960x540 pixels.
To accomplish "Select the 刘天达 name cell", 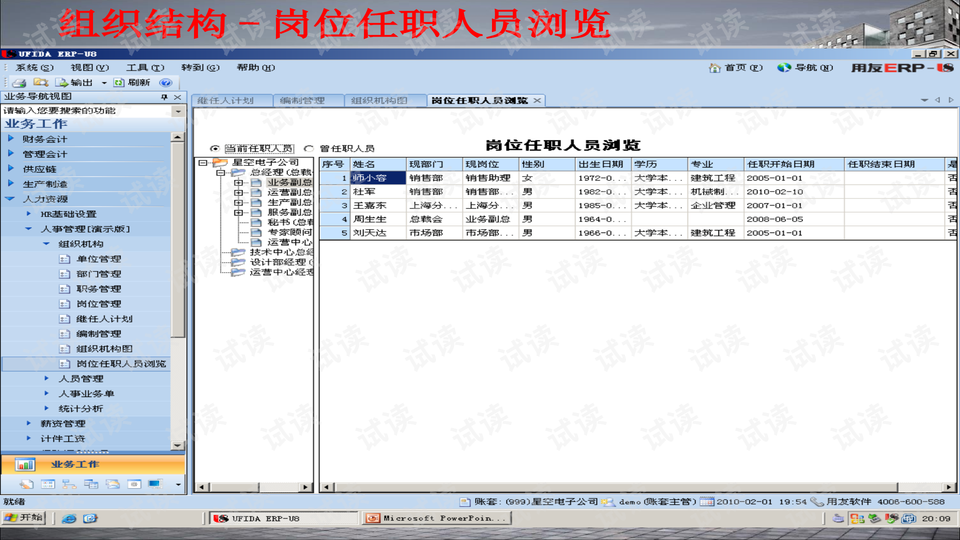I will pyautogui.click(x=378, y=233).
